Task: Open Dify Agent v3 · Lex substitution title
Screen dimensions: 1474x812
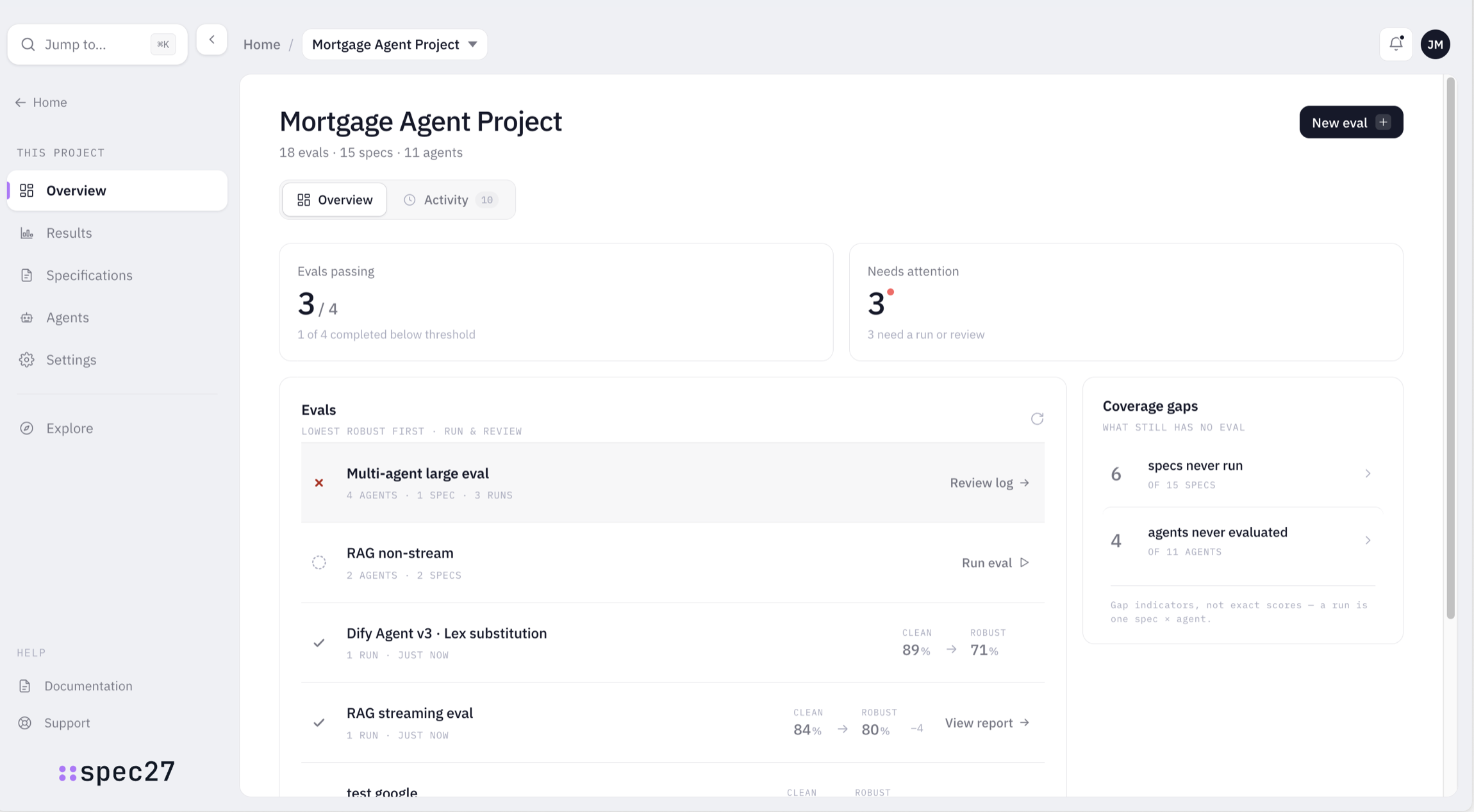Action: [x=447, y=633]
